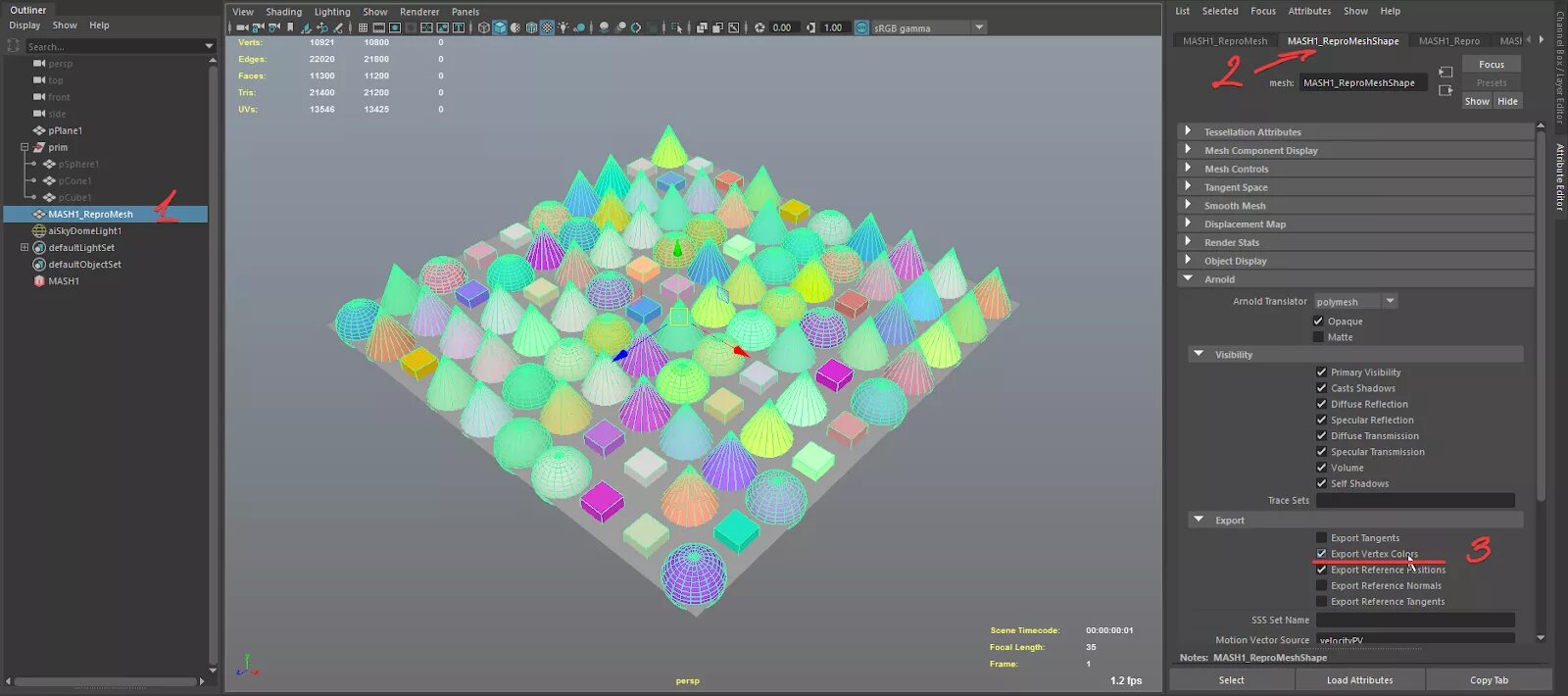This screenshot has height=696, width=1568.
Task: Collapse the prim group in Outliner
Action: tap(24, 147)
